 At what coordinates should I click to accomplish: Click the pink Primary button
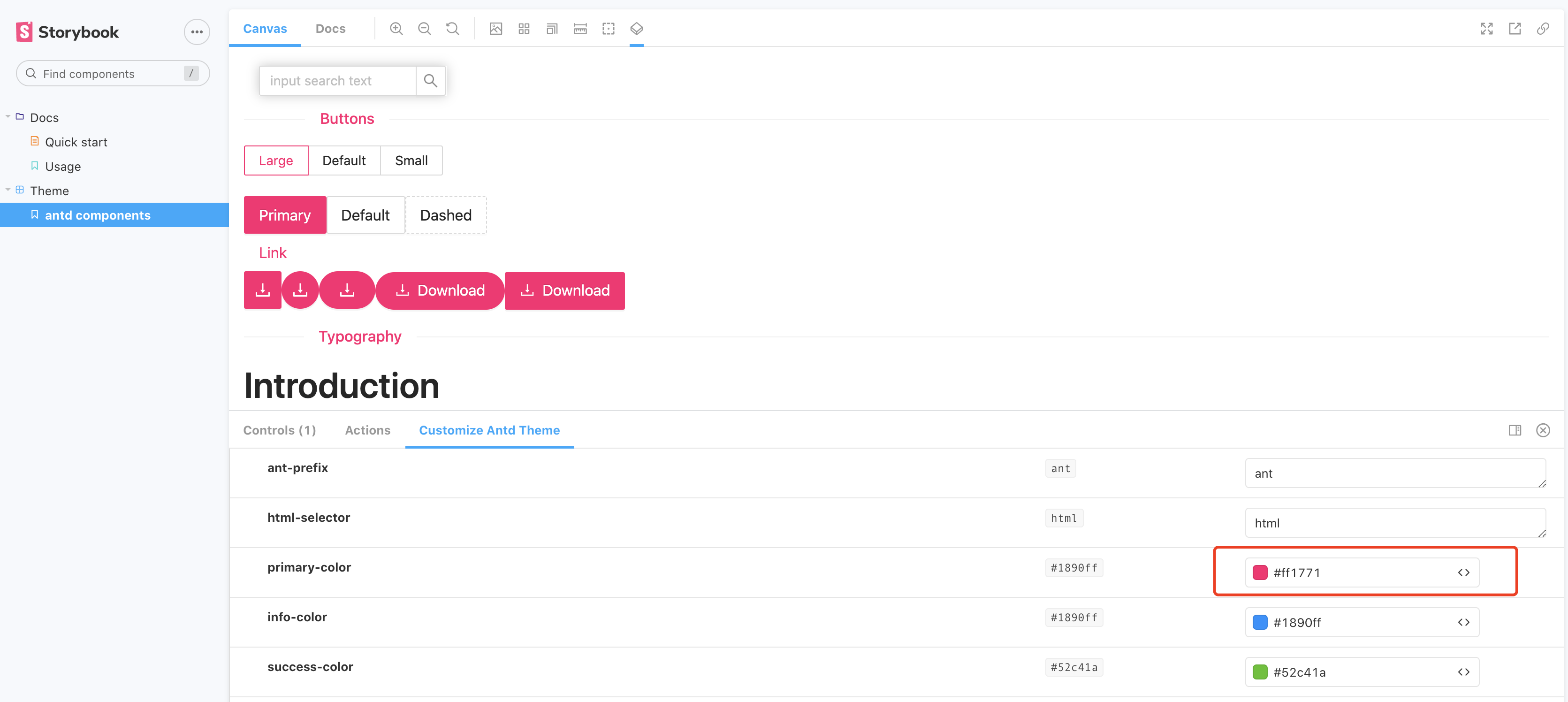[x=285, y=215]
